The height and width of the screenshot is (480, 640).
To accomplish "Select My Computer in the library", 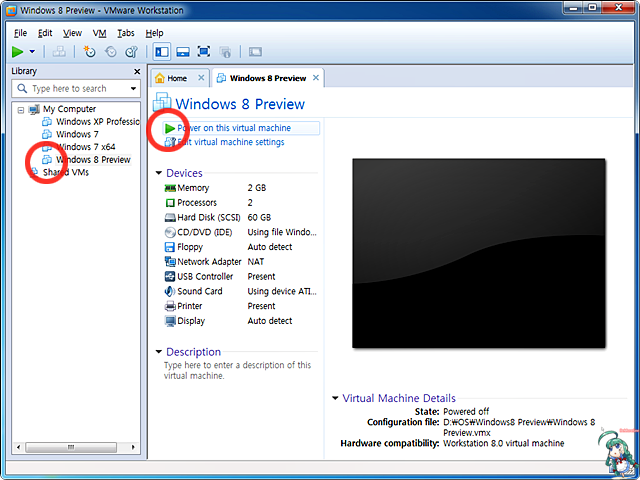I will click(69, 109).
